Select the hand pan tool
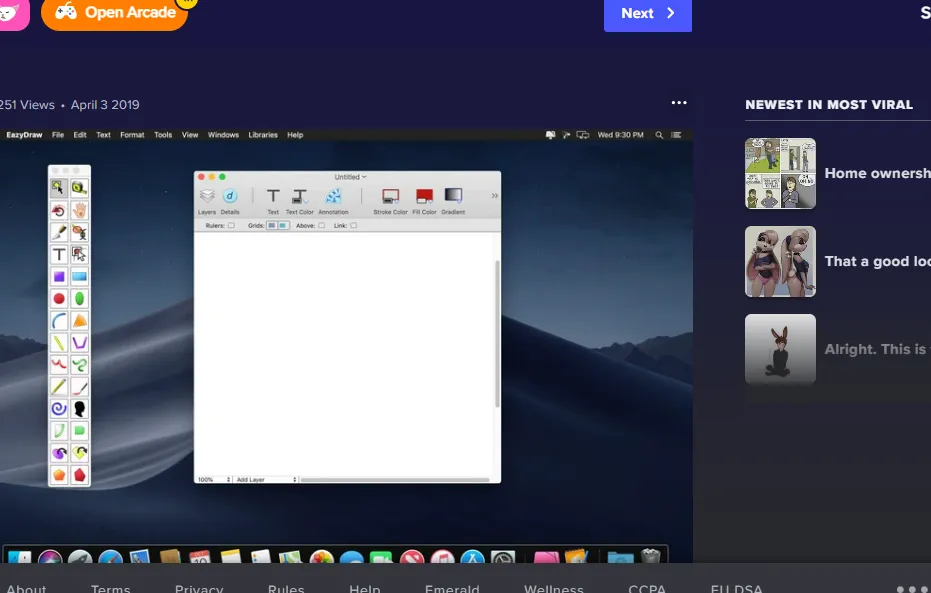 (x=80, y=210)
